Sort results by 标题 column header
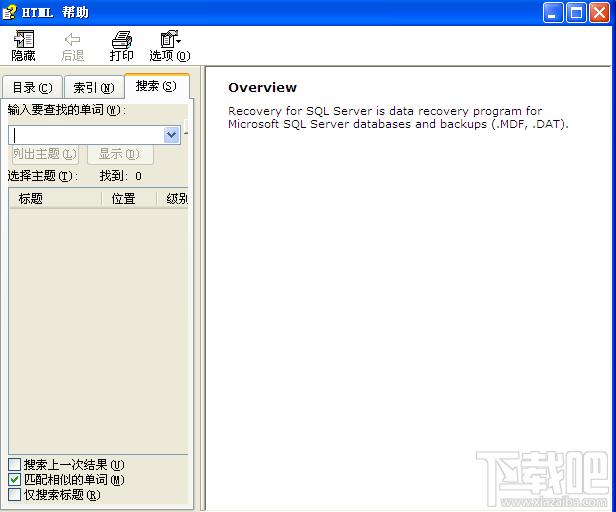 tap(55, 198)
